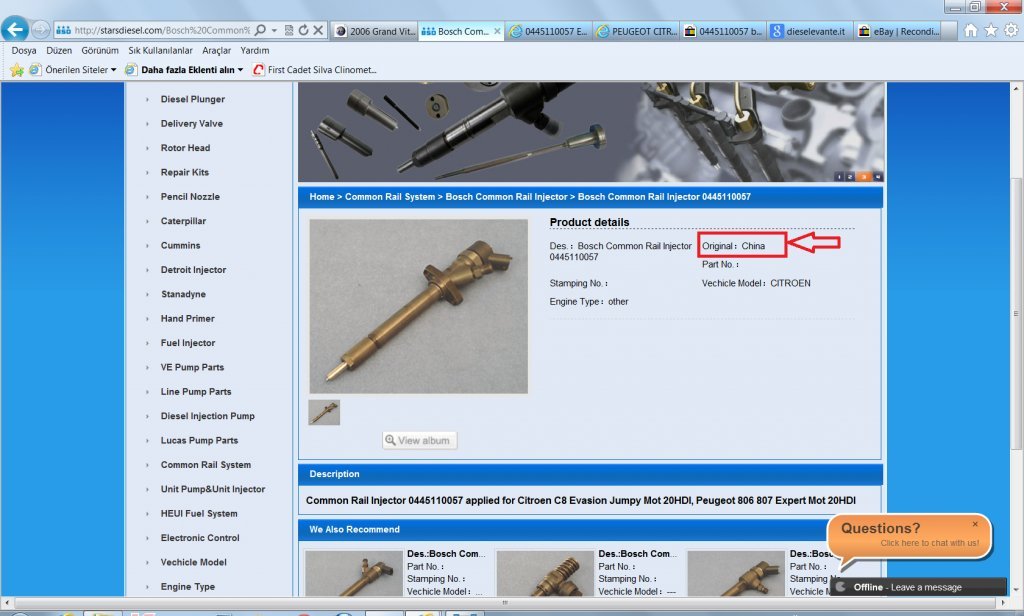Stop loading with the address bar X icon
The image size is (1024, 616).
pos(318,30)
